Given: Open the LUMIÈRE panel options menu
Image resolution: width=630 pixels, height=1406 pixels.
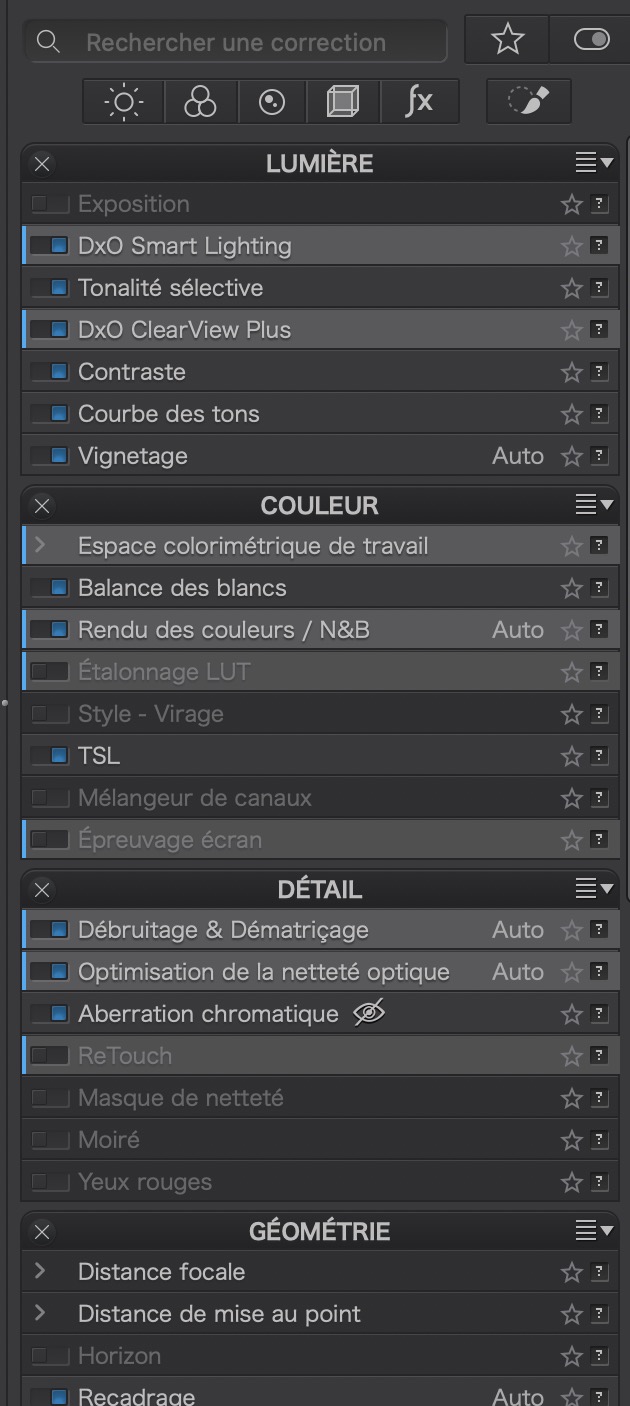Looking at the screenshot, I should 594,163.
